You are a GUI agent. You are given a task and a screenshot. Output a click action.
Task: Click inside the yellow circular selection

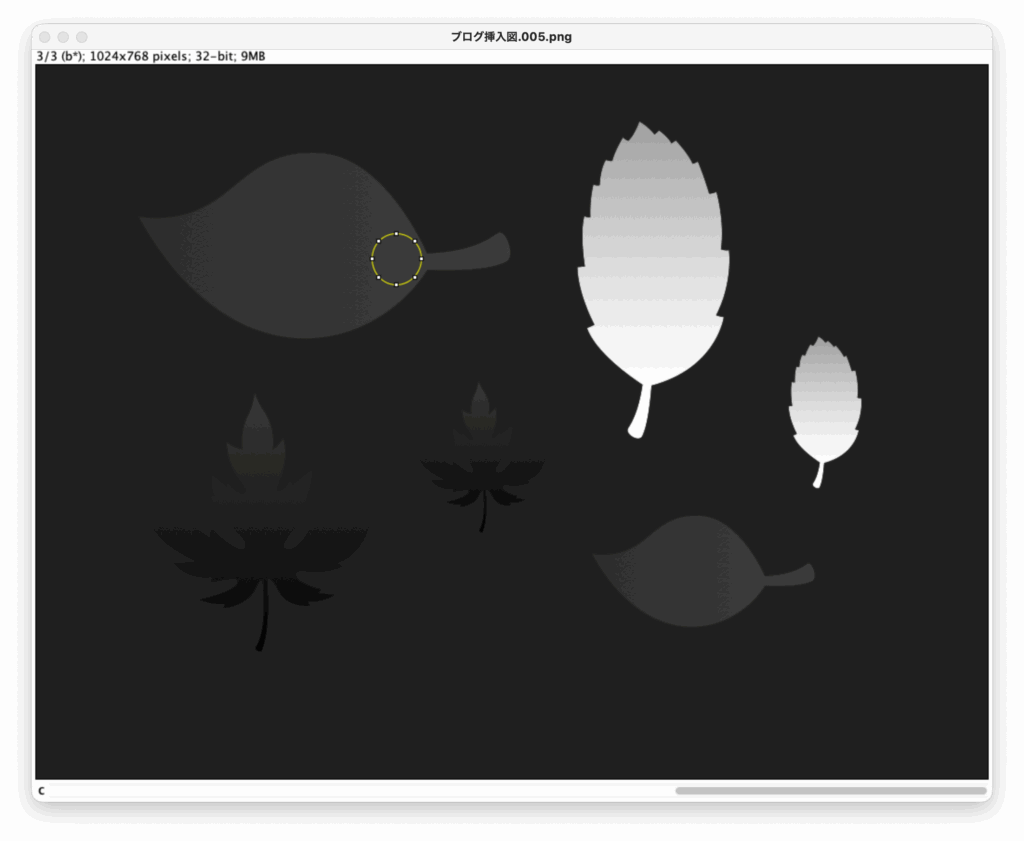click(397, 260)
